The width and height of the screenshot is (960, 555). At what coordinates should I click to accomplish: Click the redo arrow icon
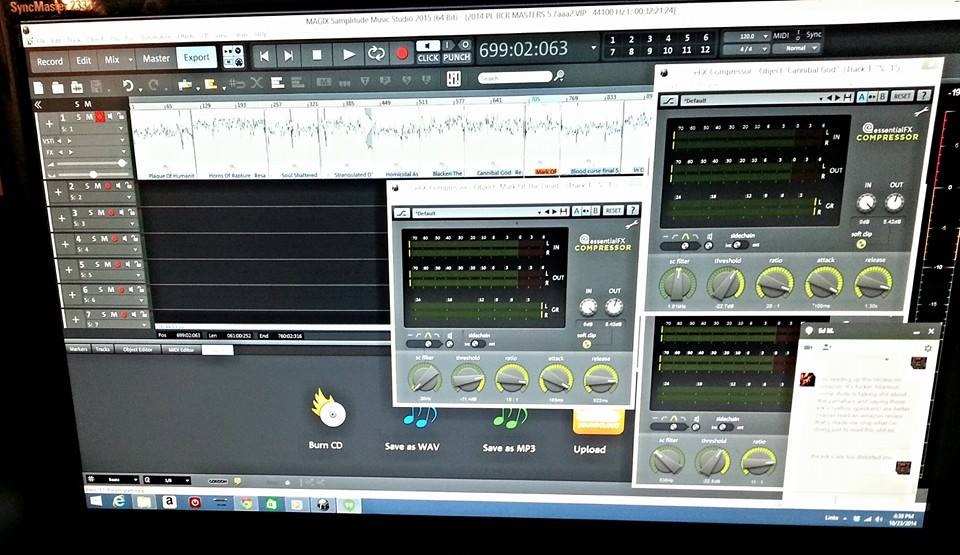coord(154,85)
